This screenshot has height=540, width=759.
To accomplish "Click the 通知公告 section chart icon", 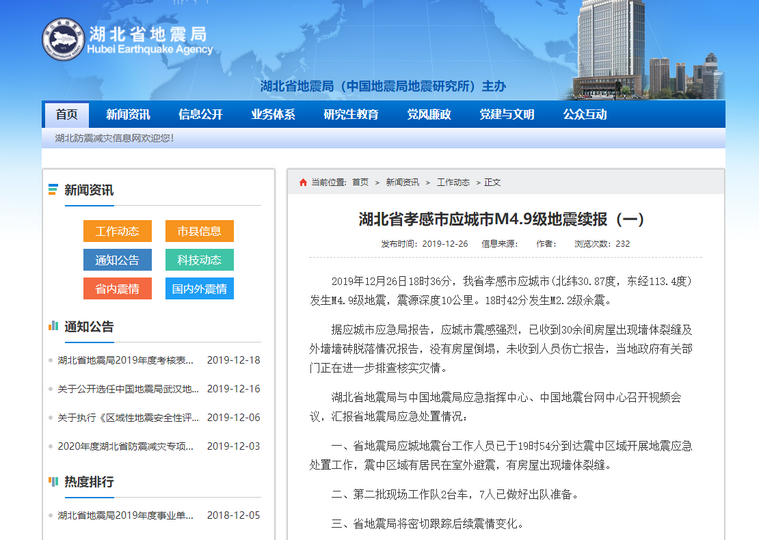I will click(x=53, y=326).
